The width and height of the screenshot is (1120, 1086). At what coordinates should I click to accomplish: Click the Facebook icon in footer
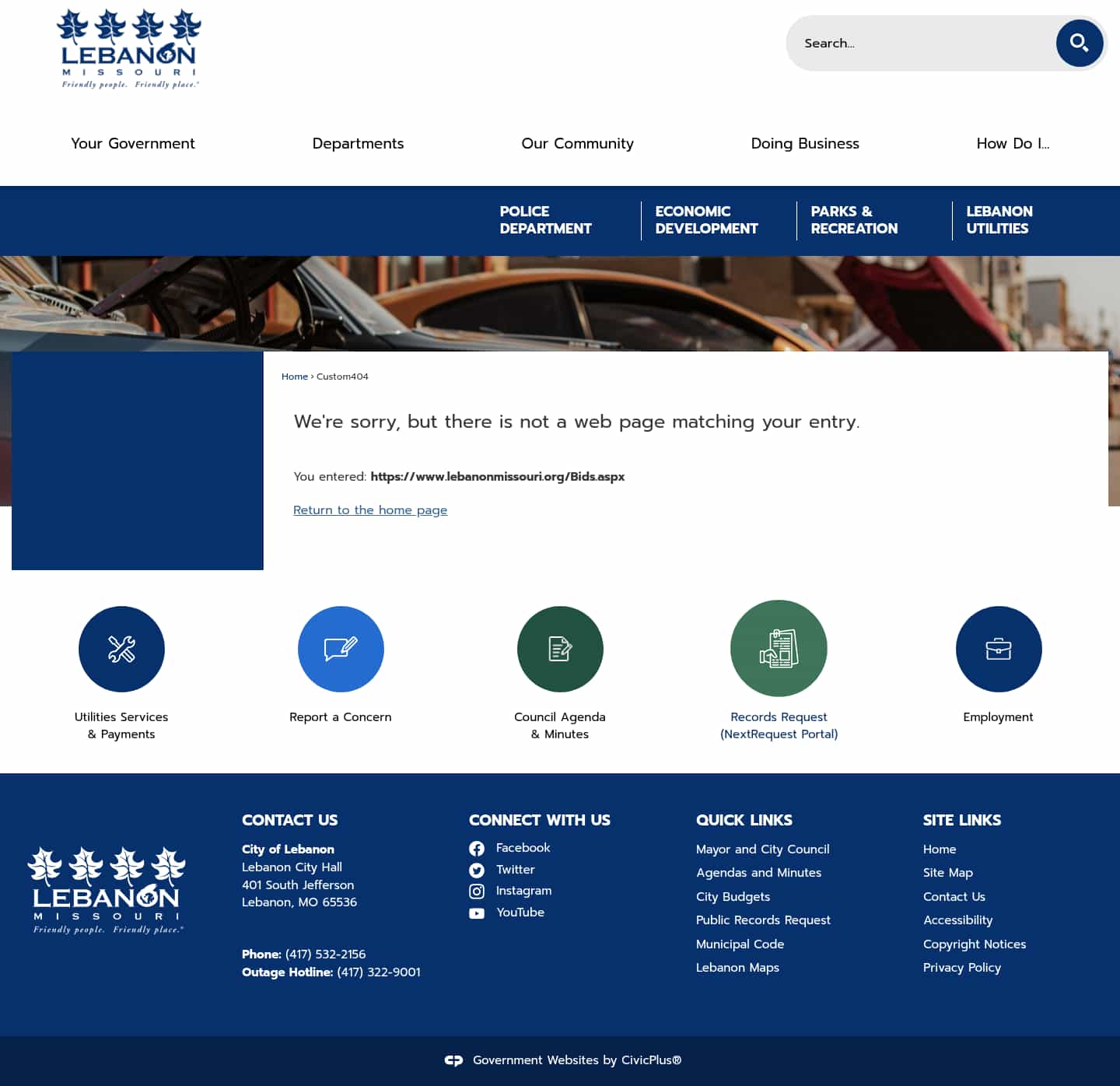pos(477,849)
